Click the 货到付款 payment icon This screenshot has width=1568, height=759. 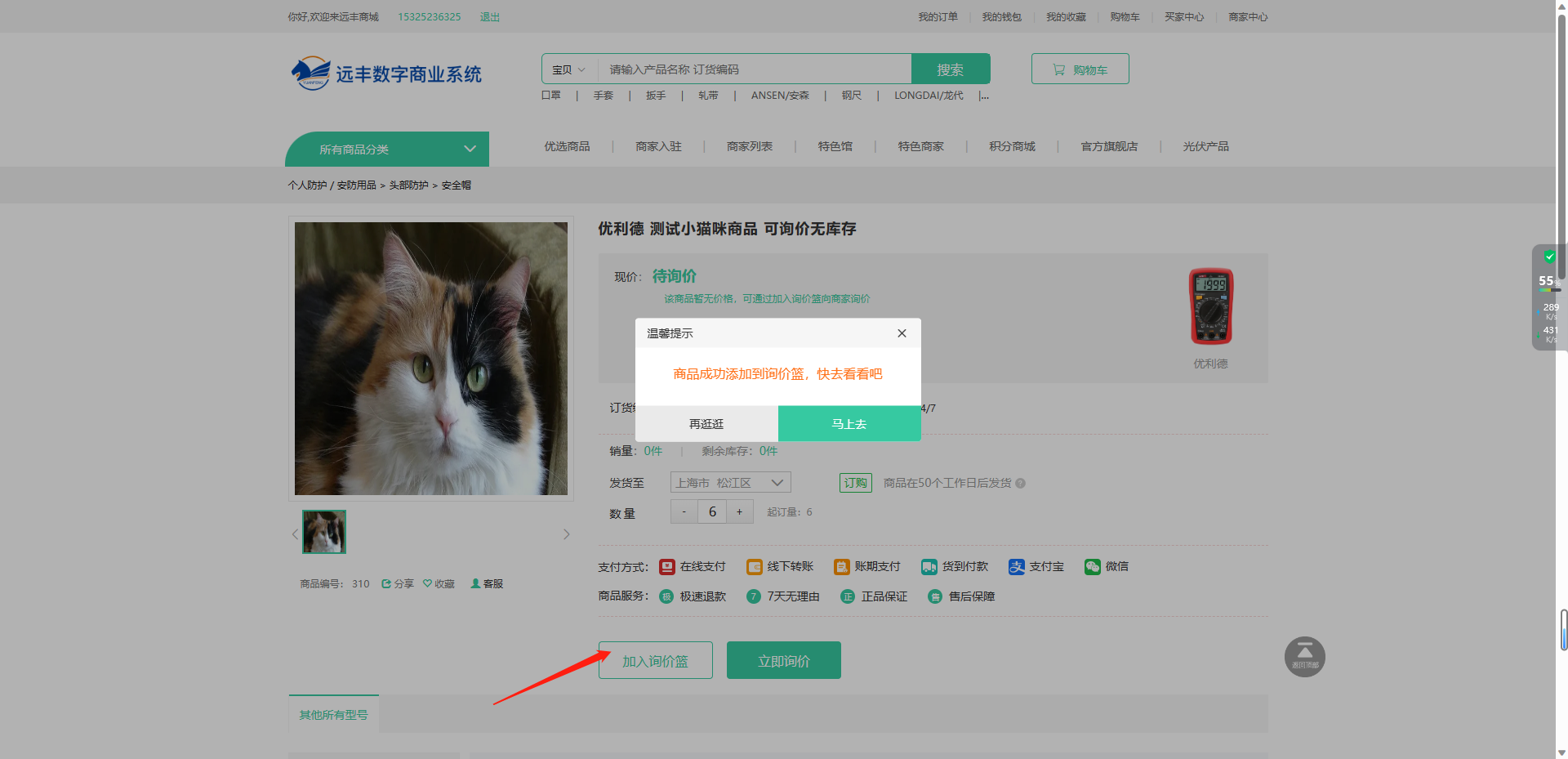(929, 567)
